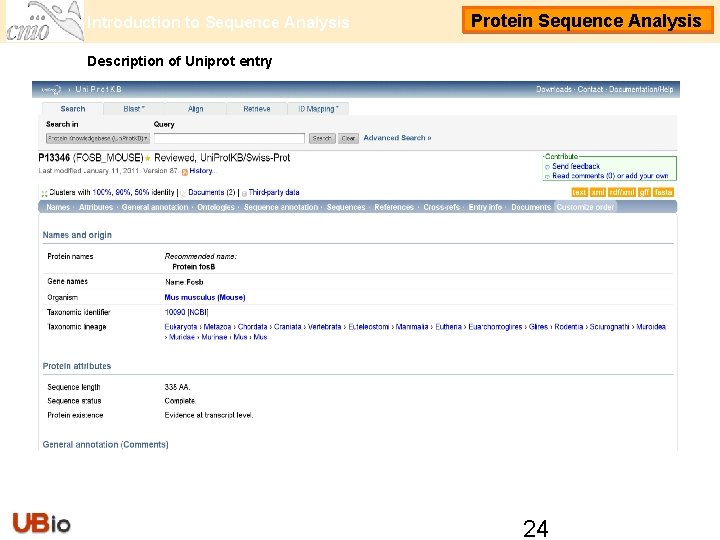The width and height of the screenshot is (720, 540).
Task: Jump to Entry info section
Action: tap(485, 207)
